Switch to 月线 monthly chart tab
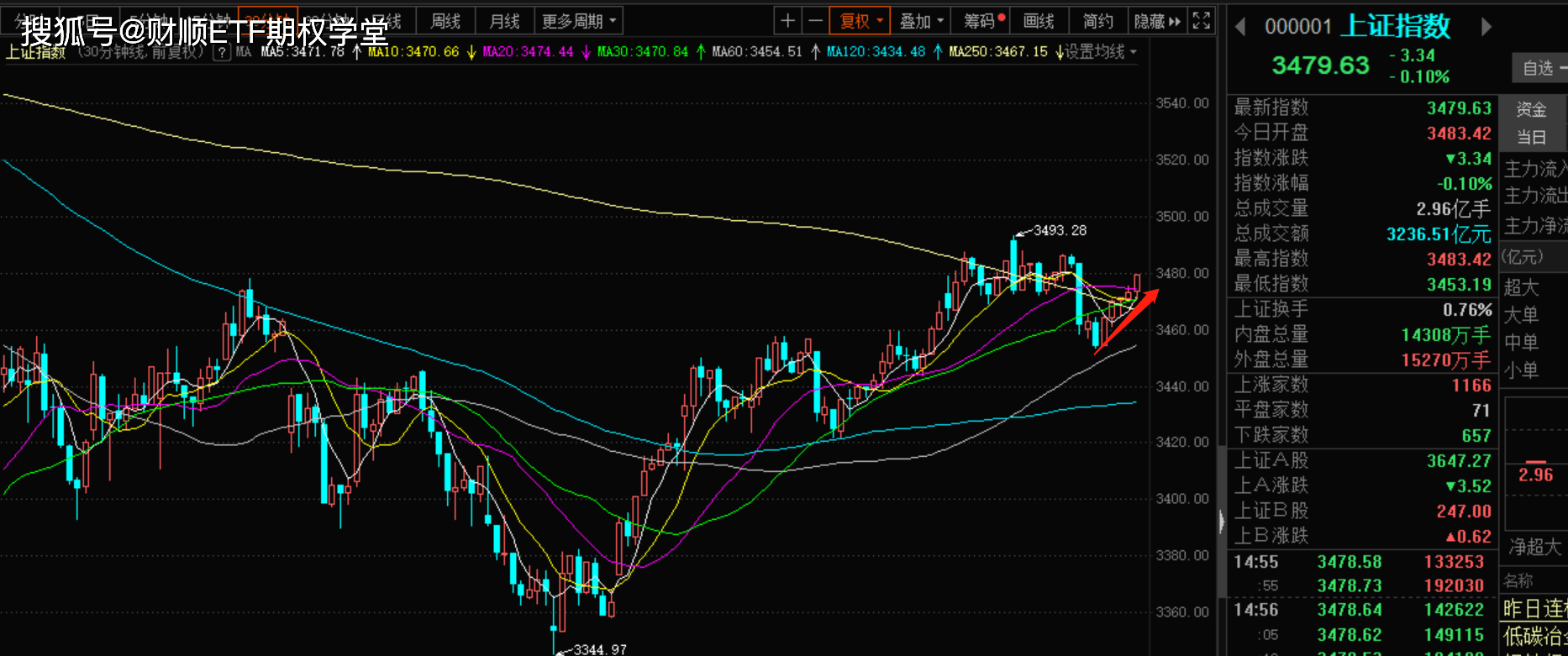 point(504,21)
